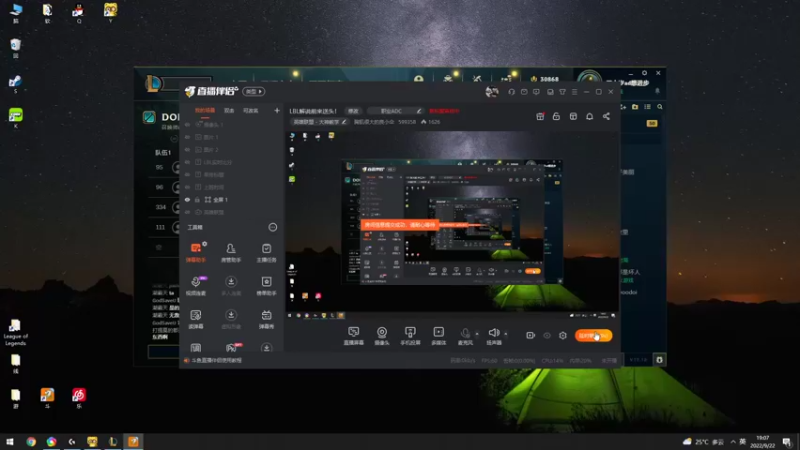The image size is (800, 450).
Task: Collapse the 工具箱 toolbox with the circle button
Action: (273, 227)
